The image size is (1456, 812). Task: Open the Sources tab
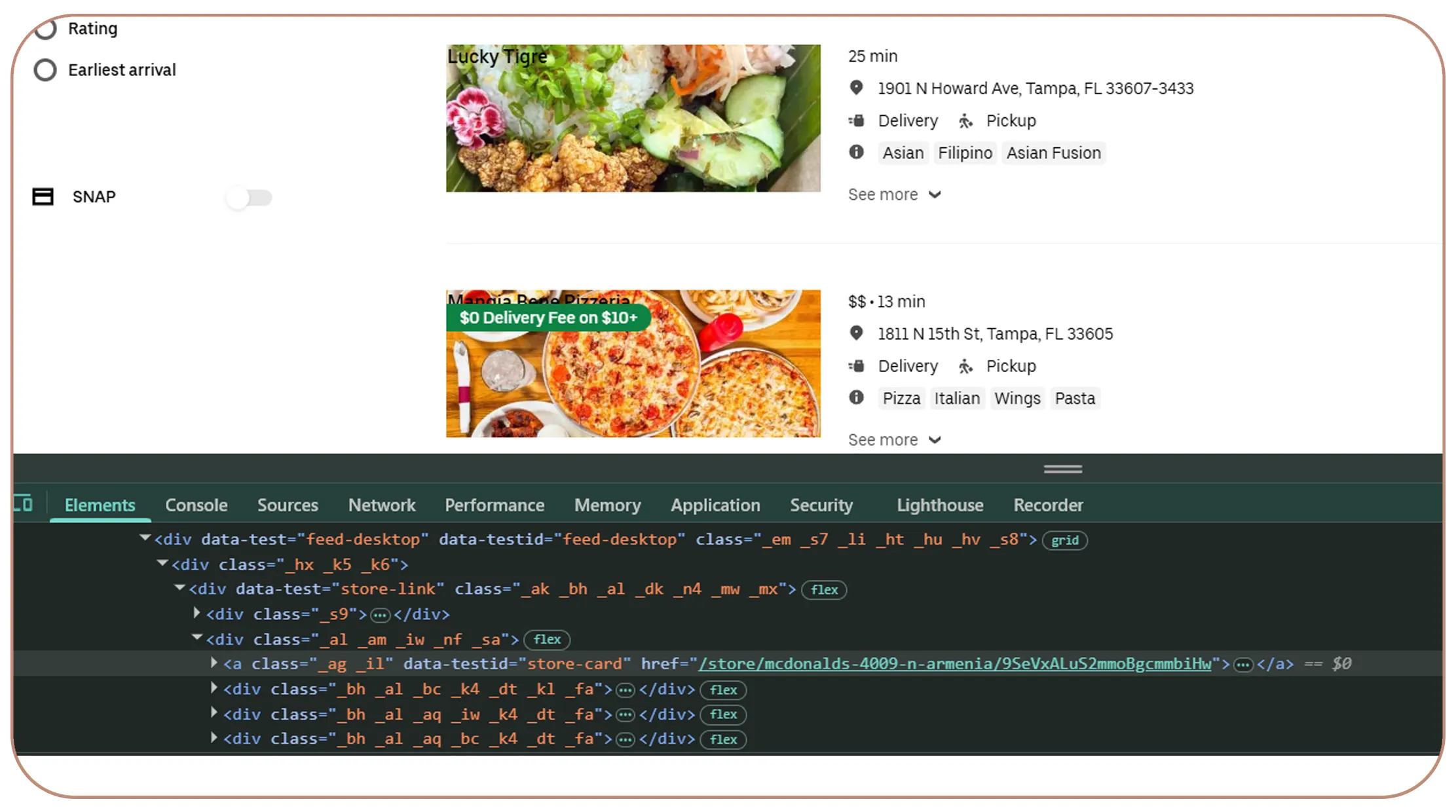click(288, 506)
